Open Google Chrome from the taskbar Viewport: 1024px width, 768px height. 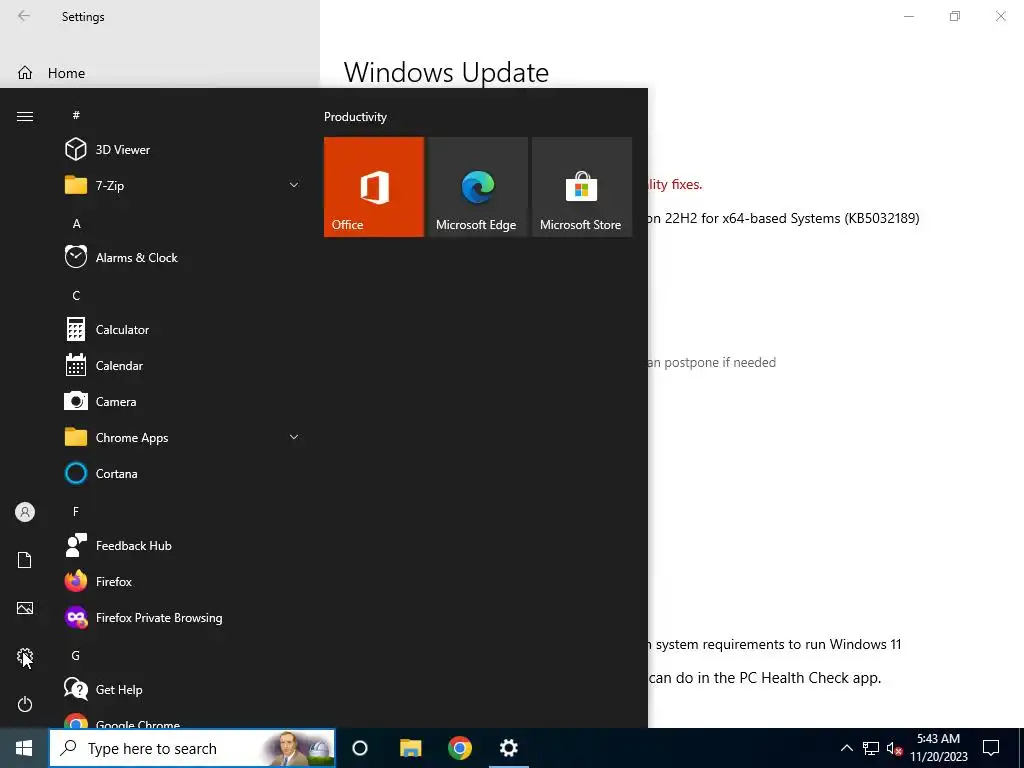[x=460, y=748]
